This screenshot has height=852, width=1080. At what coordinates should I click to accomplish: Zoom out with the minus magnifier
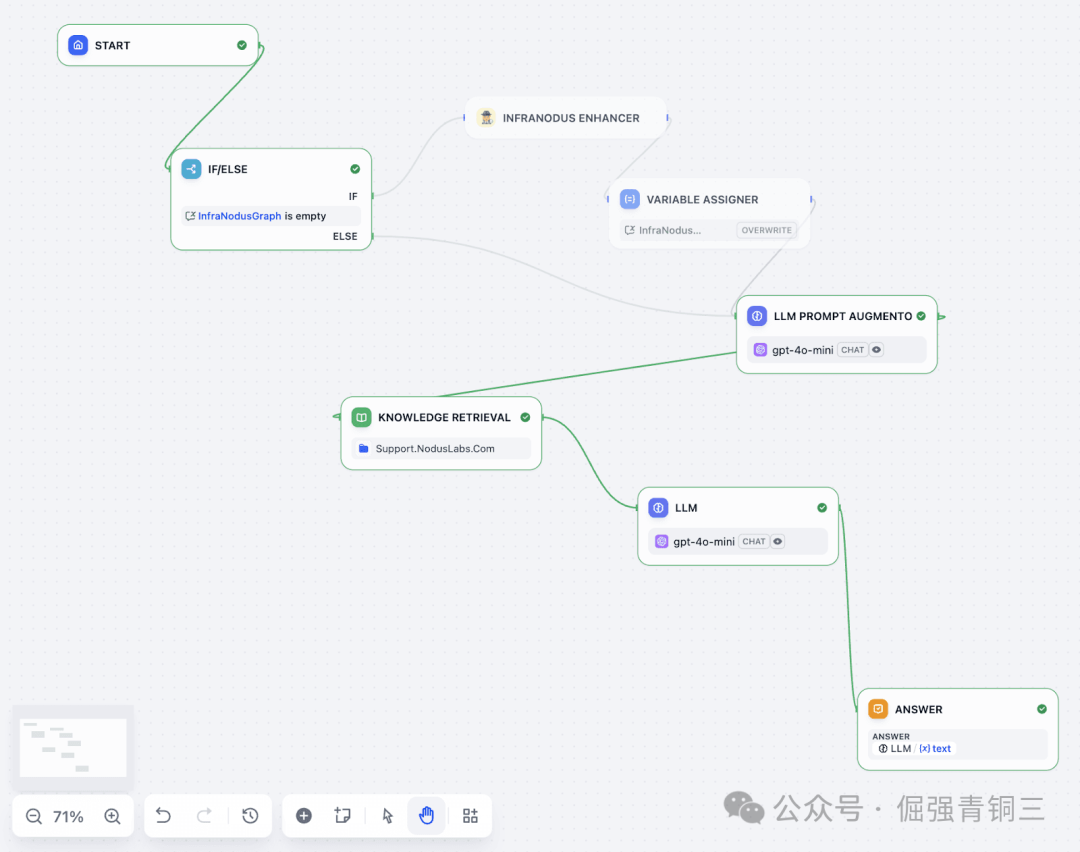[34, 816]
